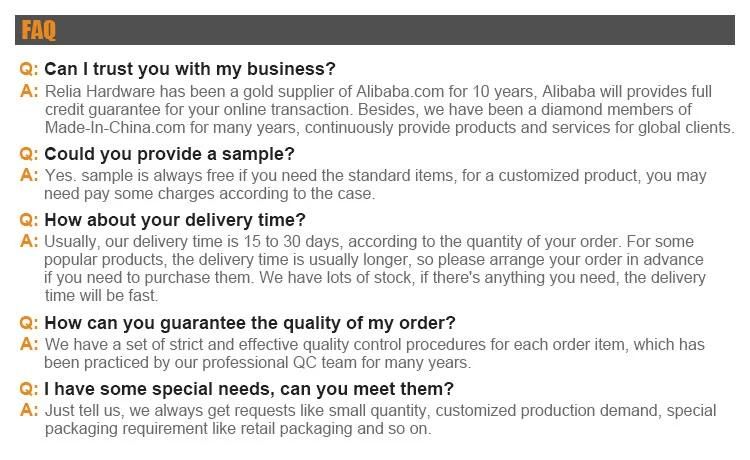Screen dimensions: 750x460
Task: Select question "I have some special needs"
Action: (x=249, y=389)
